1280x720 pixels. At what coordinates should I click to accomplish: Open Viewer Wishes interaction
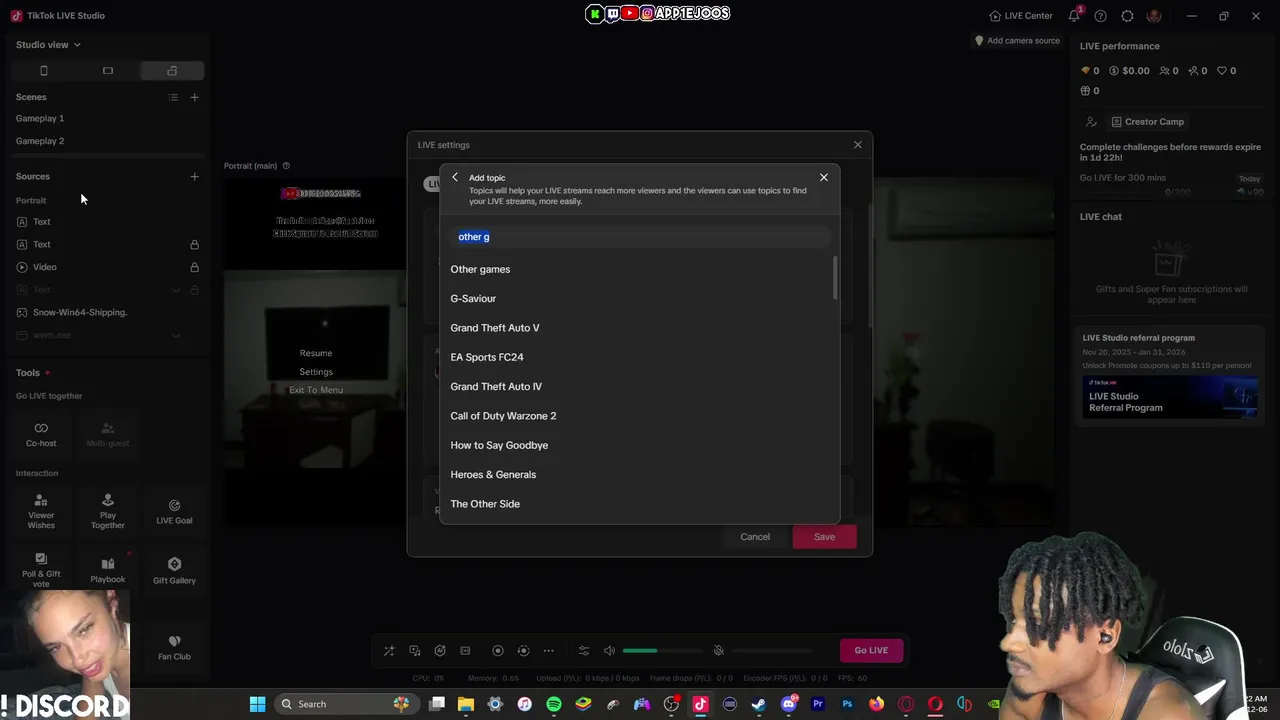pos(41,511)
